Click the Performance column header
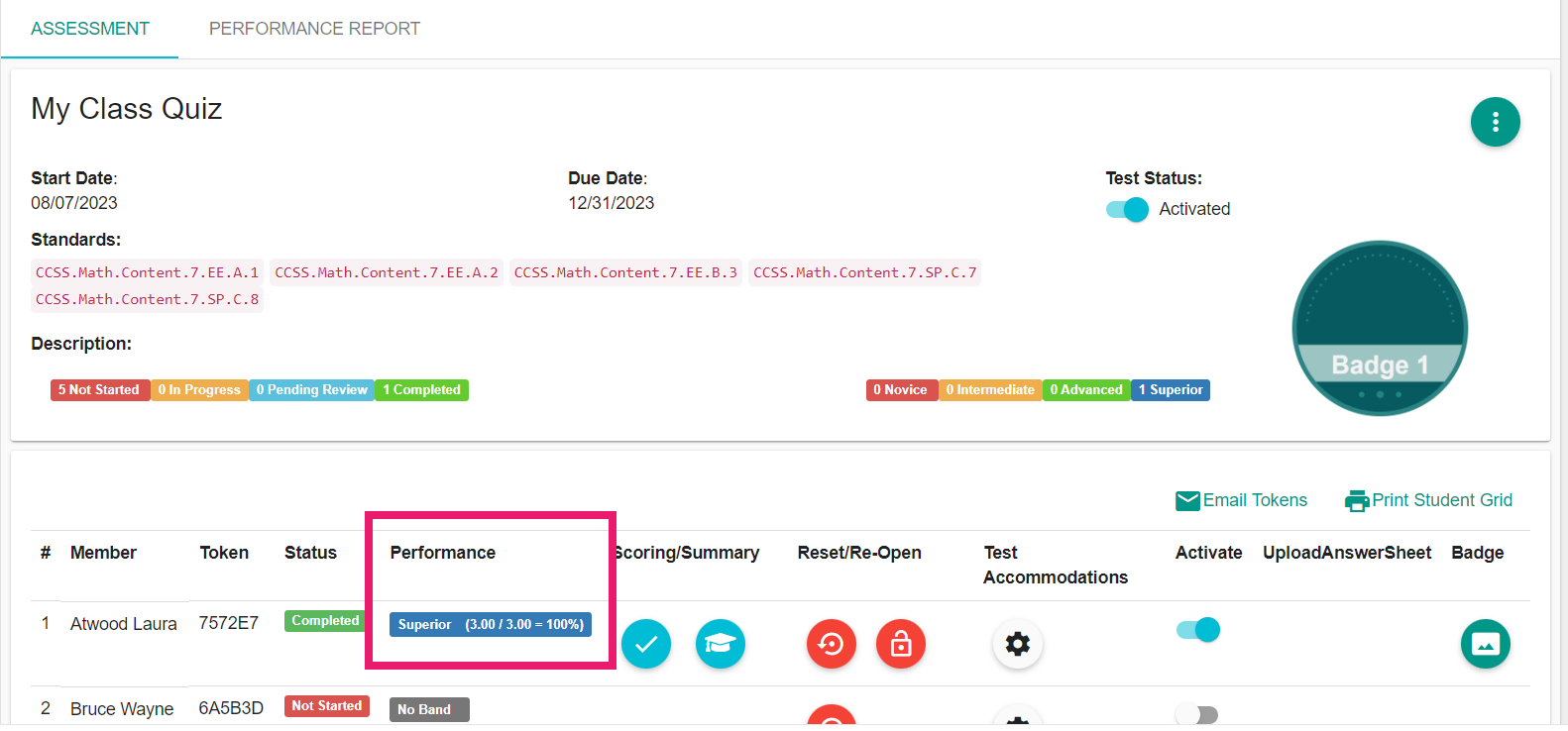 pyautogui.click(x=443, y=553)
